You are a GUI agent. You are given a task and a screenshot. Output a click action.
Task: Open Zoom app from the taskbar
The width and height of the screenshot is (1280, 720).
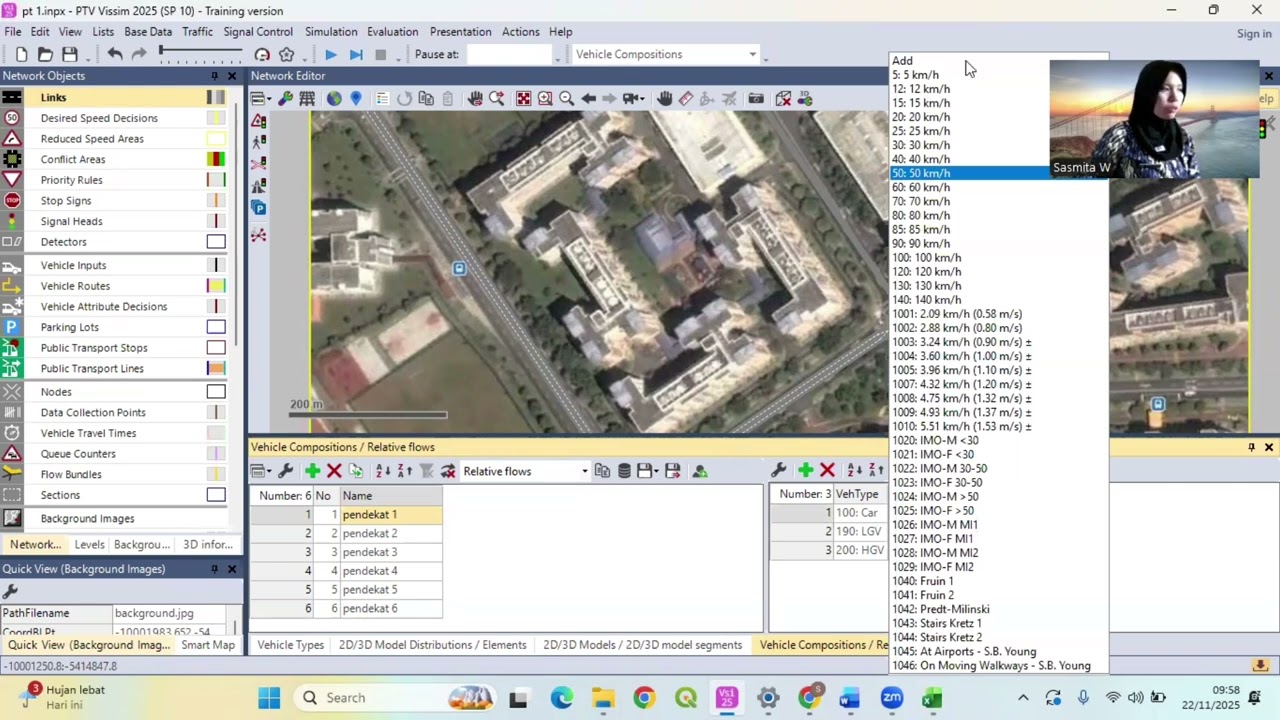(891, 698)
